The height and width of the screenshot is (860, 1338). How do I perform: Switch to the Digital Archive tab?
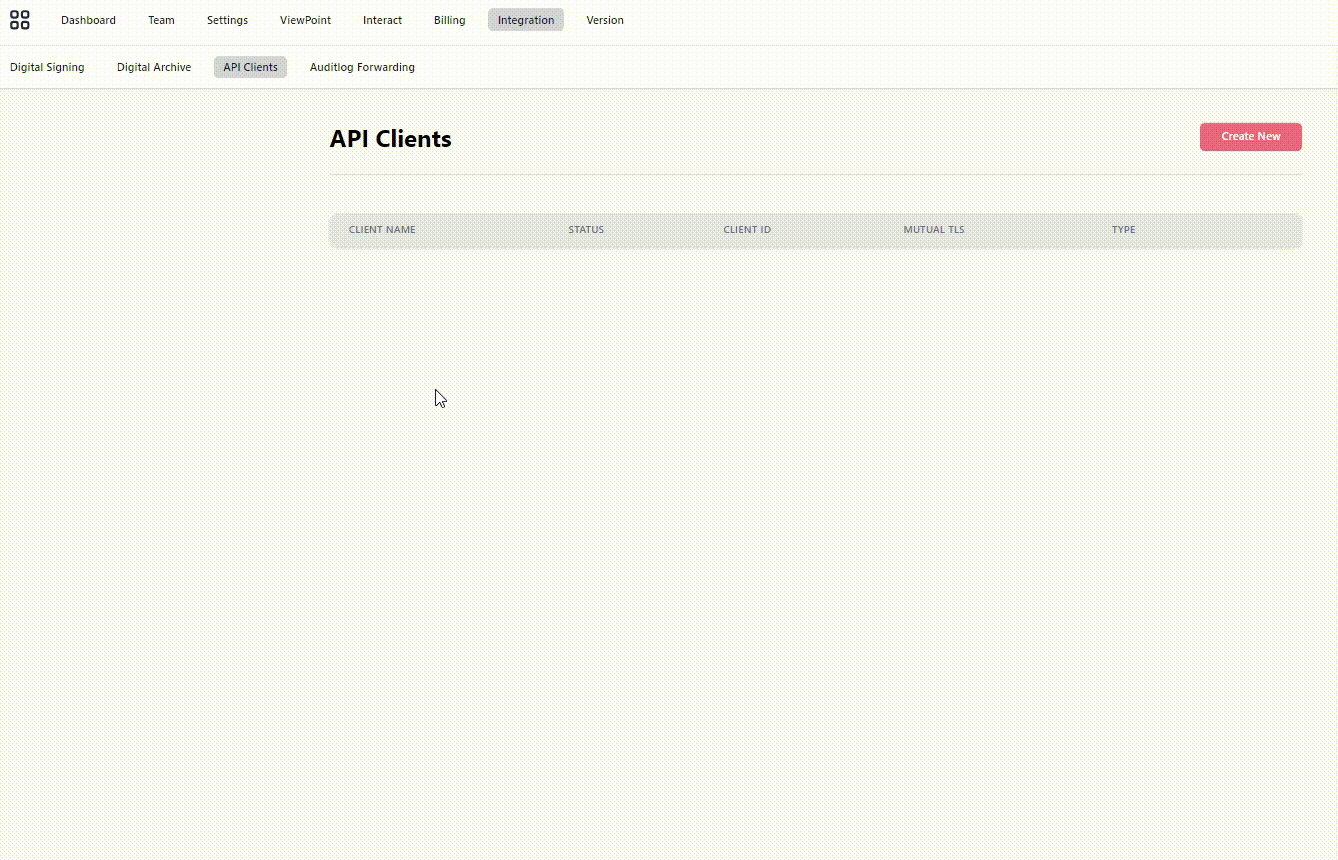pyautogui.click(x=153, y=67)
